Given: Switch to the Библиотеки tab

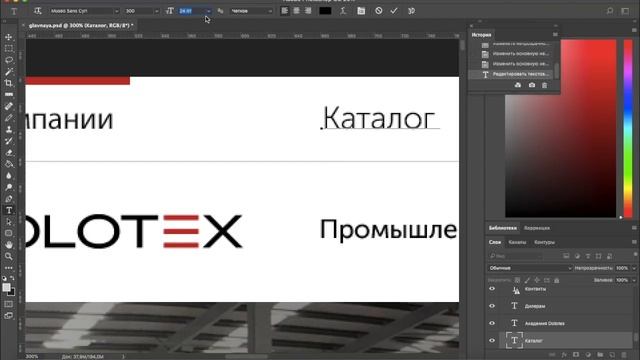Looking at the screenshot, I should [x=502, y=228].
